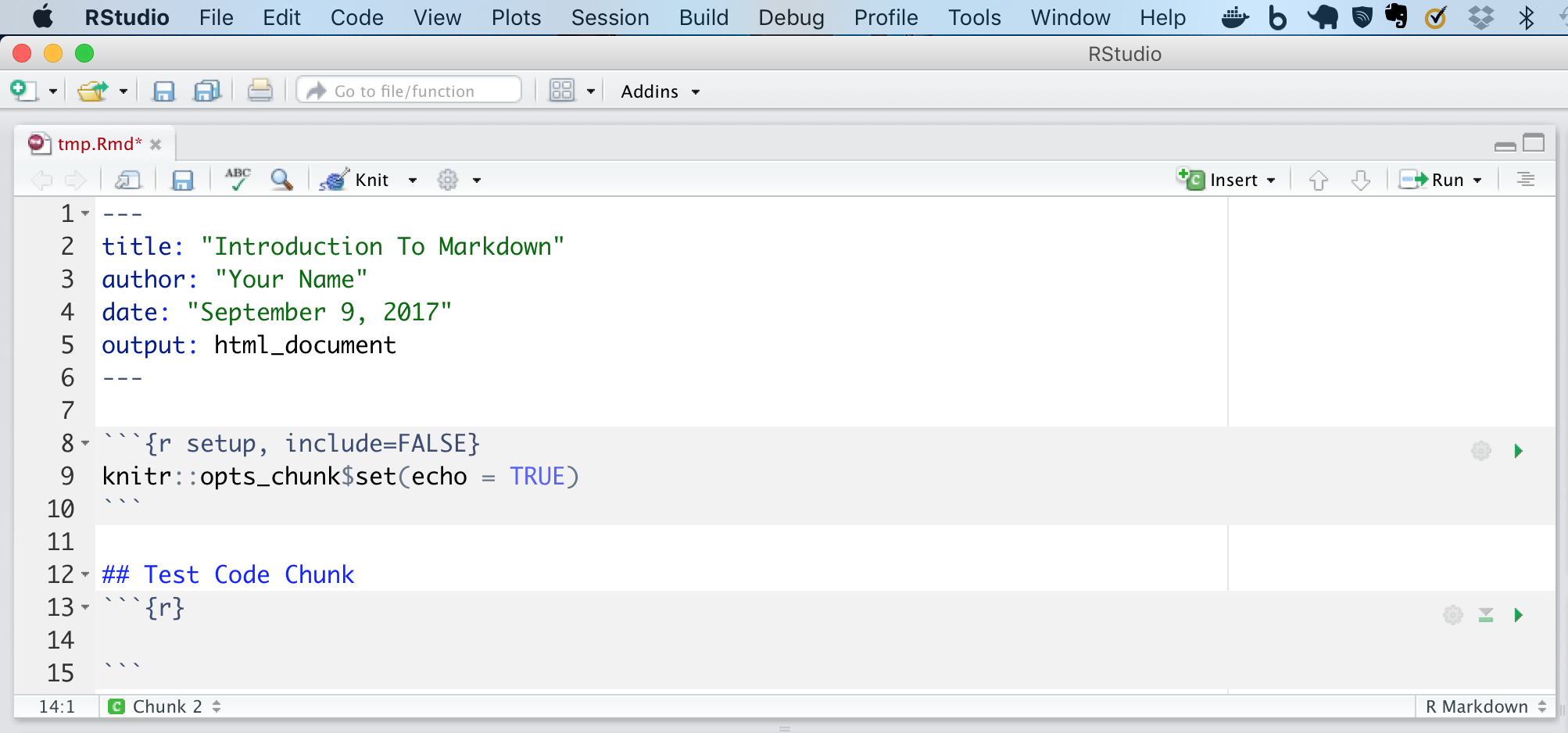This screenshot has height=733, width=1568.
Task: Open the Plots menu
Action: point(516,17)
